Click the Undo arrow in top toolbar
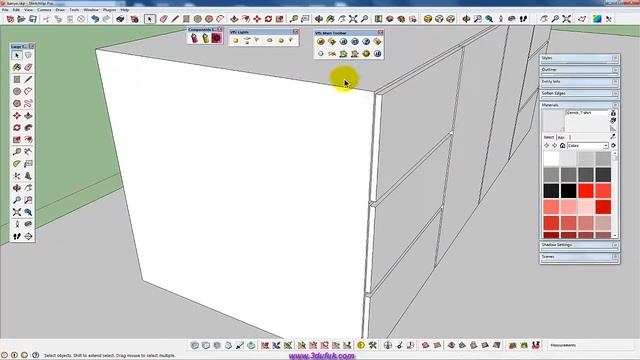 coord(95,19)
